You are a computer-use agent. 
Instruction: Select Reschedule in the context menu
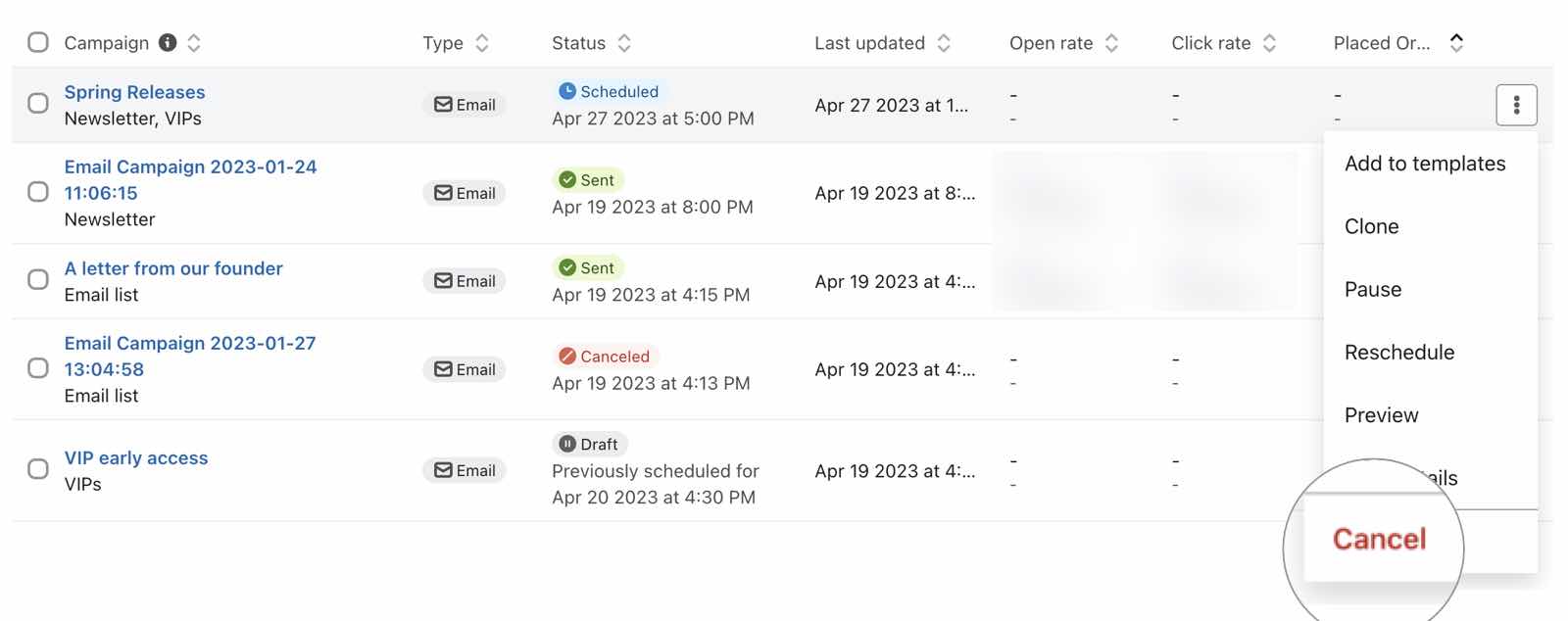click(x=1398, y=353)
